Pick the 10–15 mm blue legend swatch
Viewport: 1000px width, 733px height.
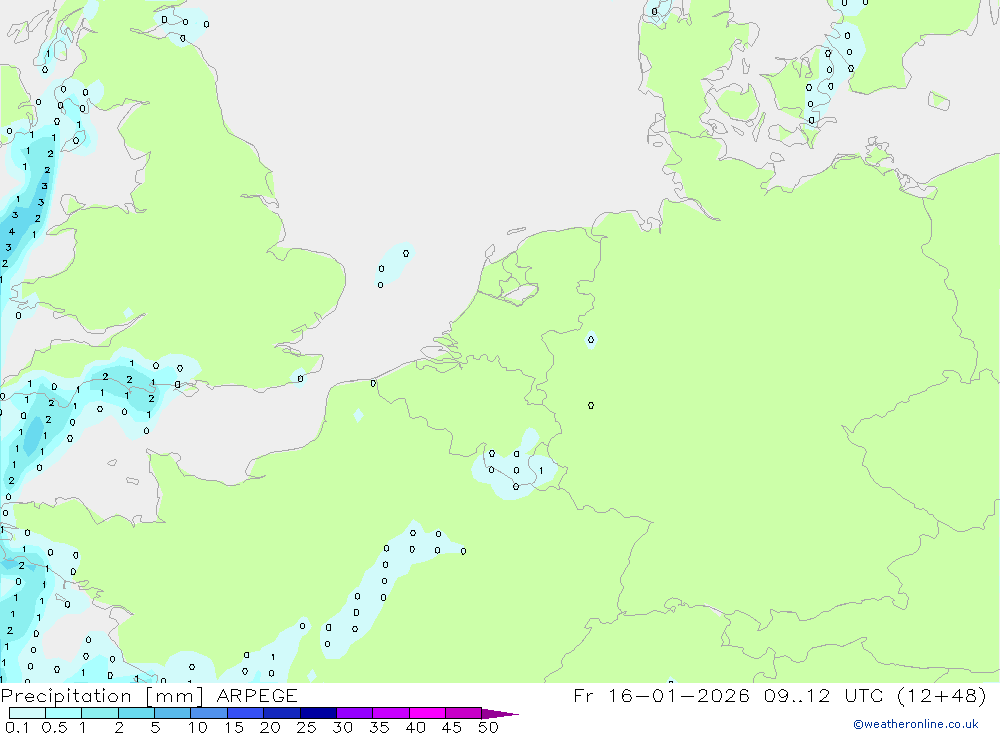point(209,713)
